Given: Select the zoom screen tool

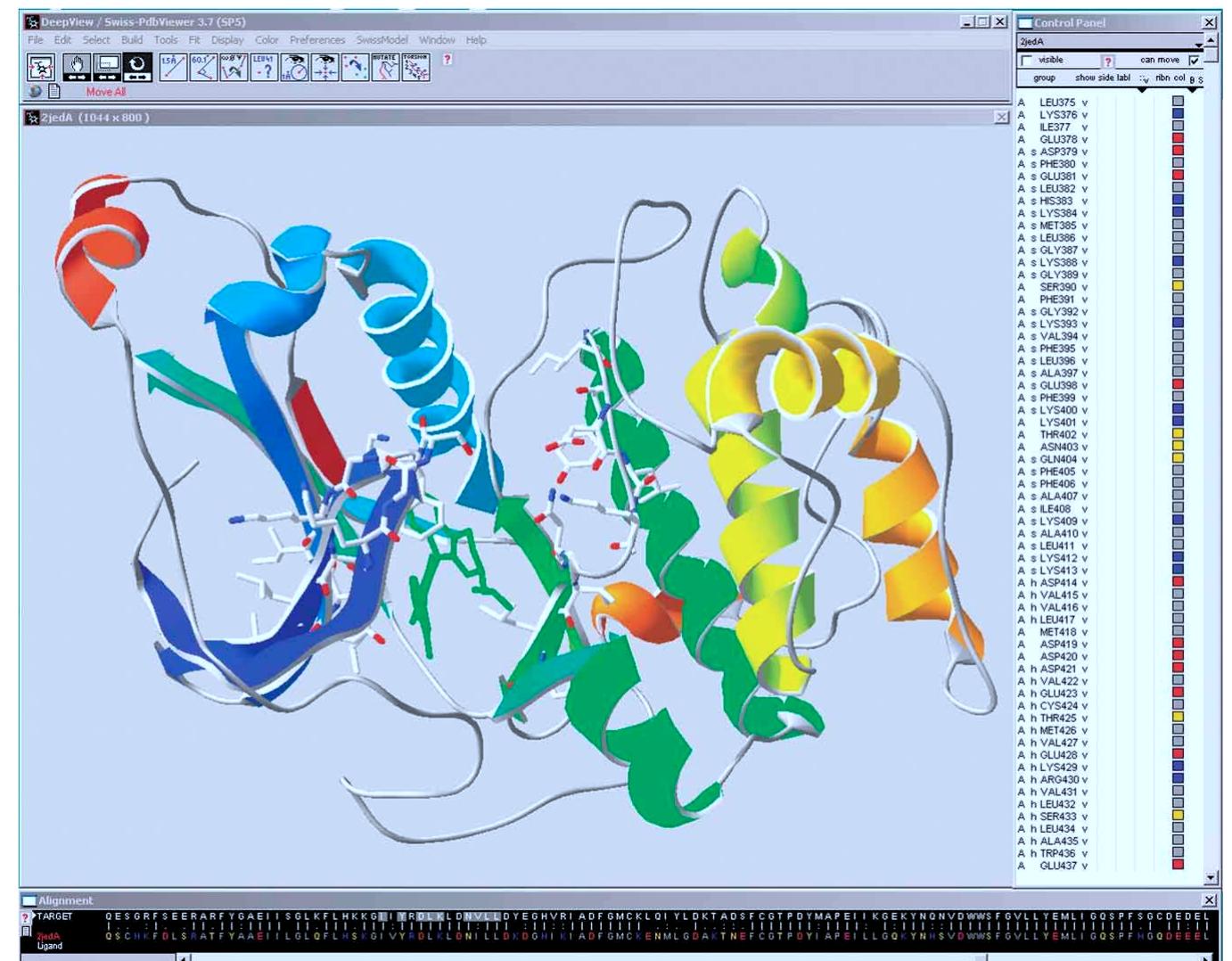Looking at the screenshot, I should [x=107, y=67].
